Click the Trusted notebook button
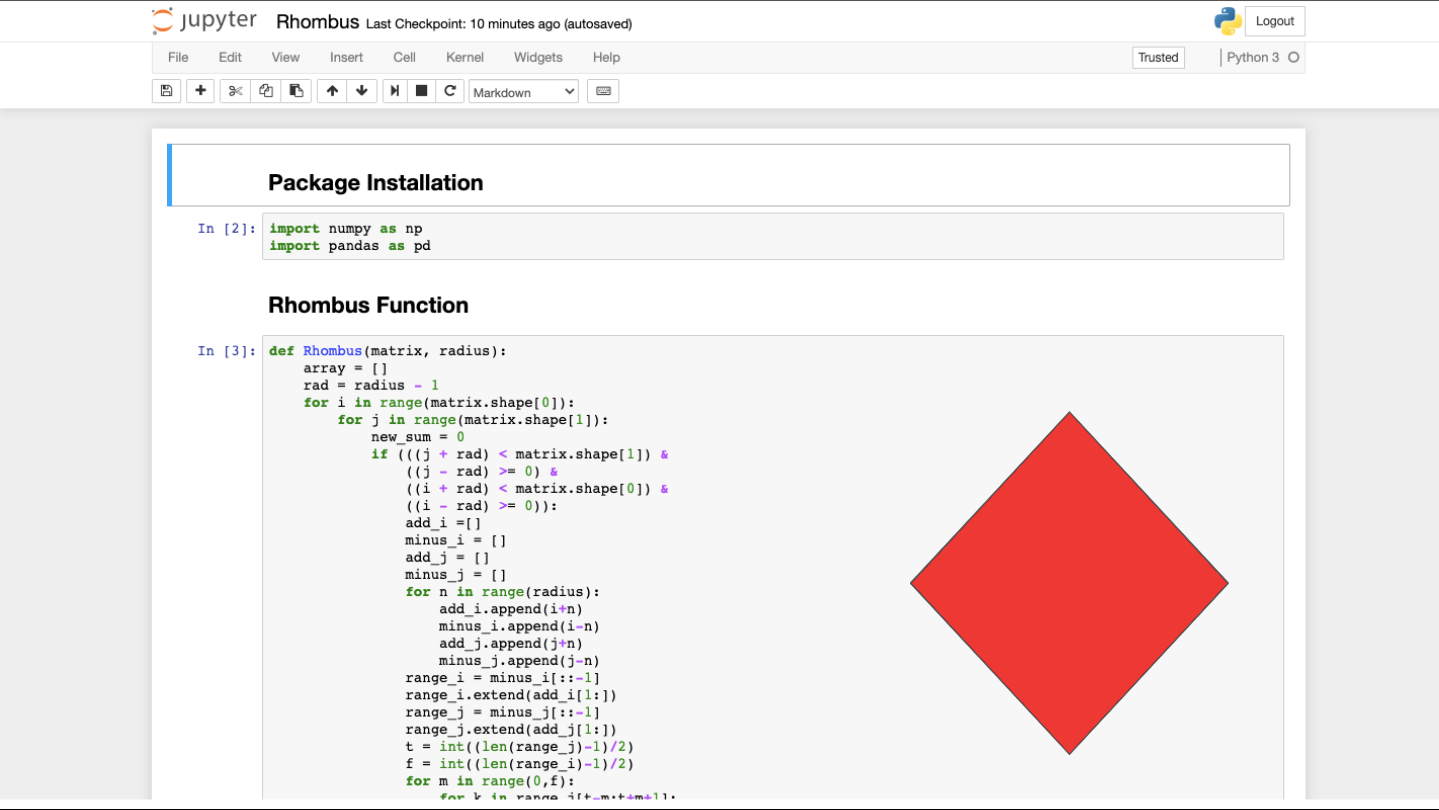This screenshot has height=810, width=1439. 1157,57
